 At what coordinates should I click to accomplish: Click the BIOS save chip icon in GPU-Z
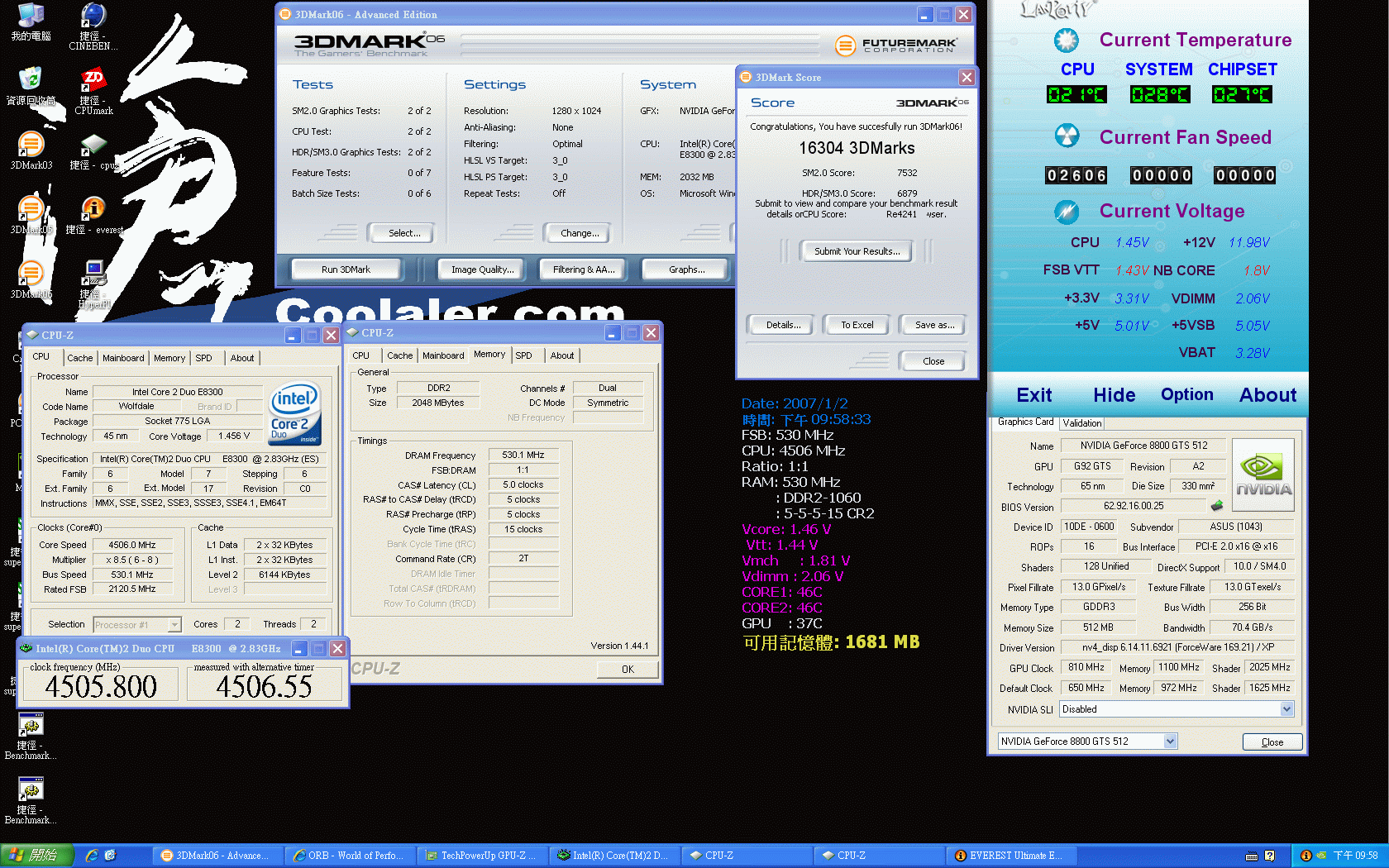1217,506
